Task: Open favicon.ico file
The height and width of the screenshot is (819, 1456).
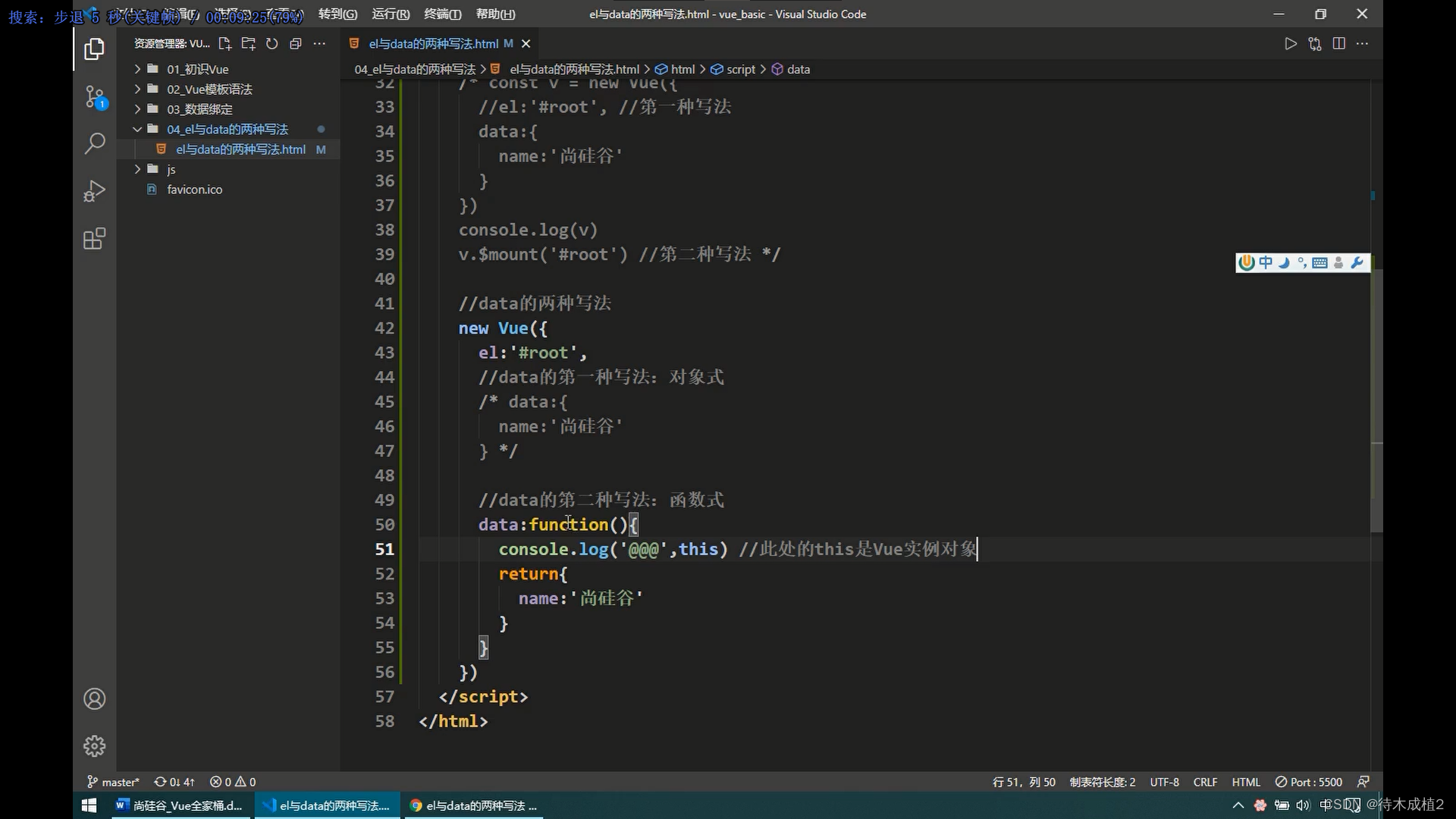Action: [194, 190]
